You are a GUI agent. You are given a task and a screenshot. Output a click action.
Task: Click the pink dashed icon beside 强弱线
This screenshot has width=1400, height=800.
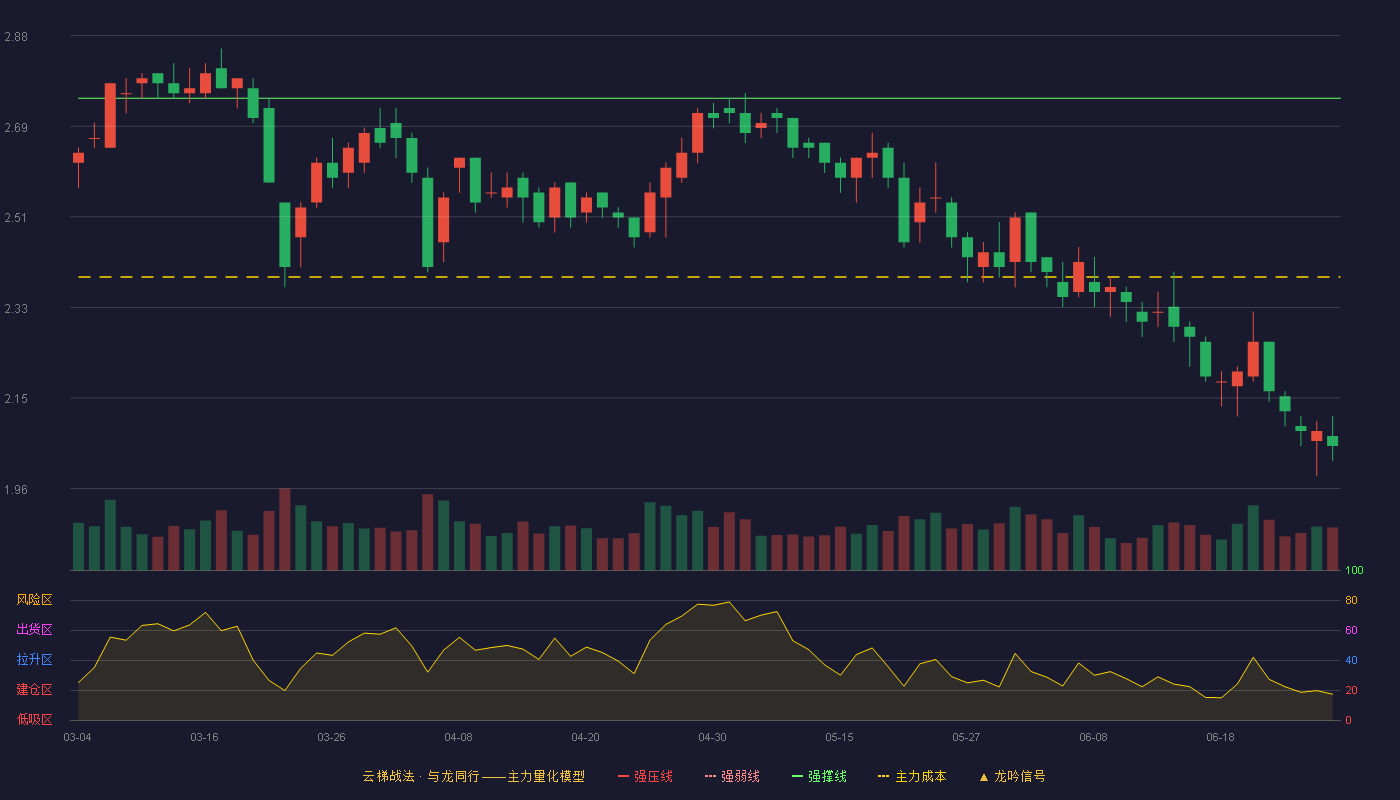[x=711, y=776]
